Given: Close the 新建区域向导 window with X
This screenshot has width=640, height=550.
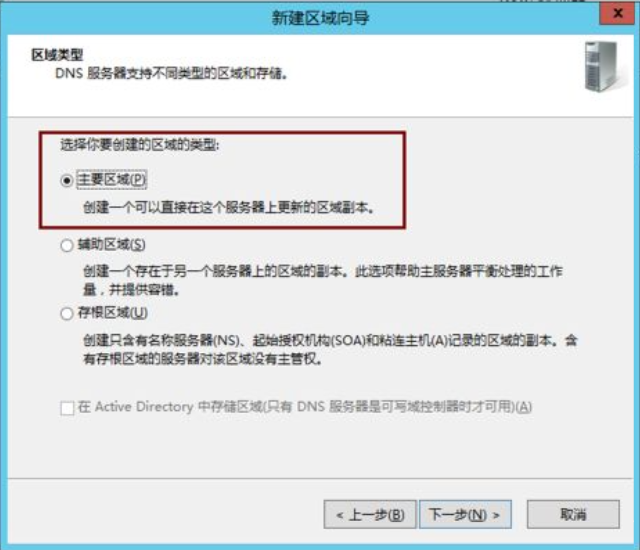Looking at the screenshot, I should 618,13.
